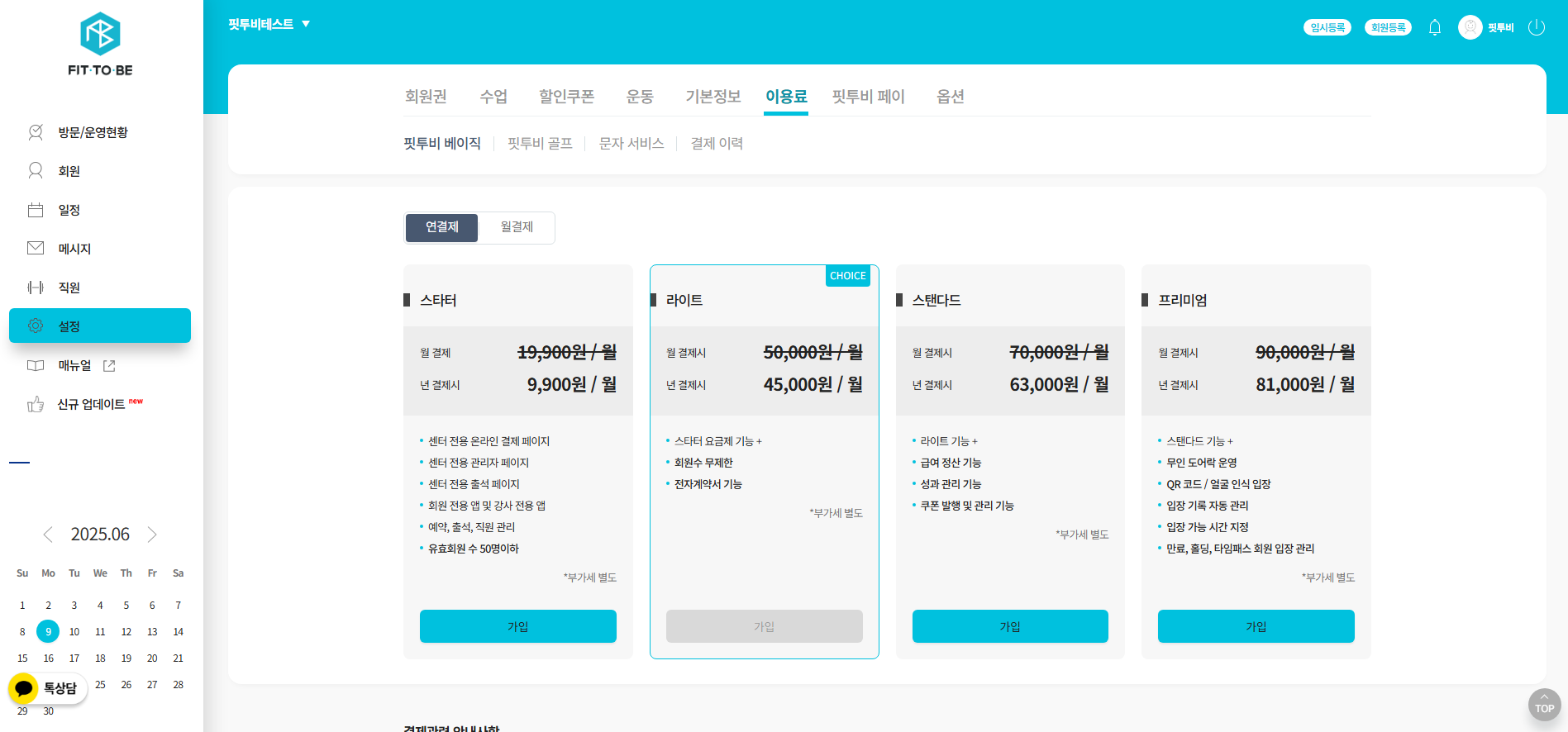Click 프리미엄 plan title
The image size is (1568, 732).
pos(1183,300)
